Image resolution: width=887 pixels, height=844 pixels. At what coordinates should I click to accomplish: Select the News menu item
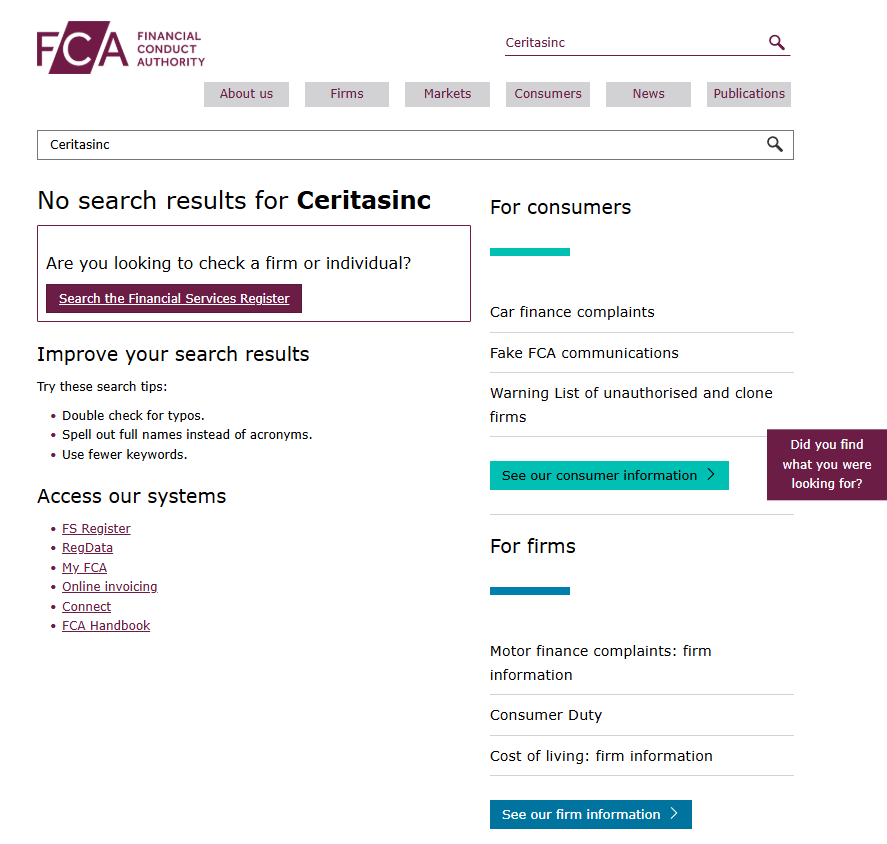coord(648,94)
